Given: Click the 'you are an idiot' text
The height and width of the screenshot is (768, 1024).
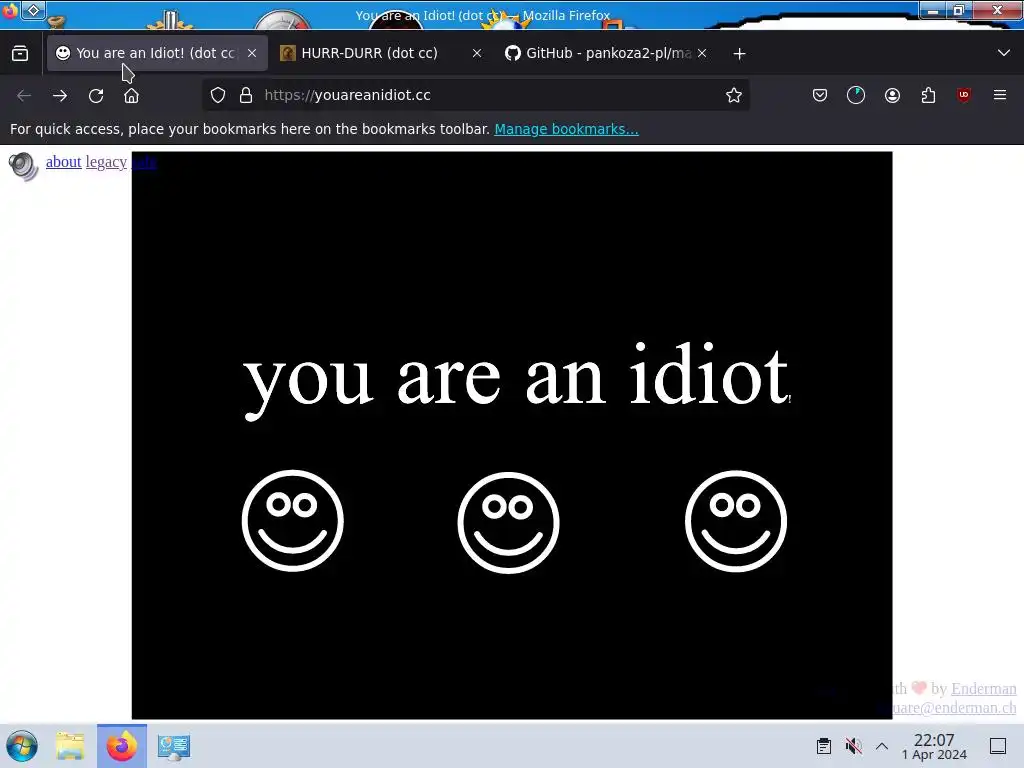Looking at the screenshot, I should (517, 381).
